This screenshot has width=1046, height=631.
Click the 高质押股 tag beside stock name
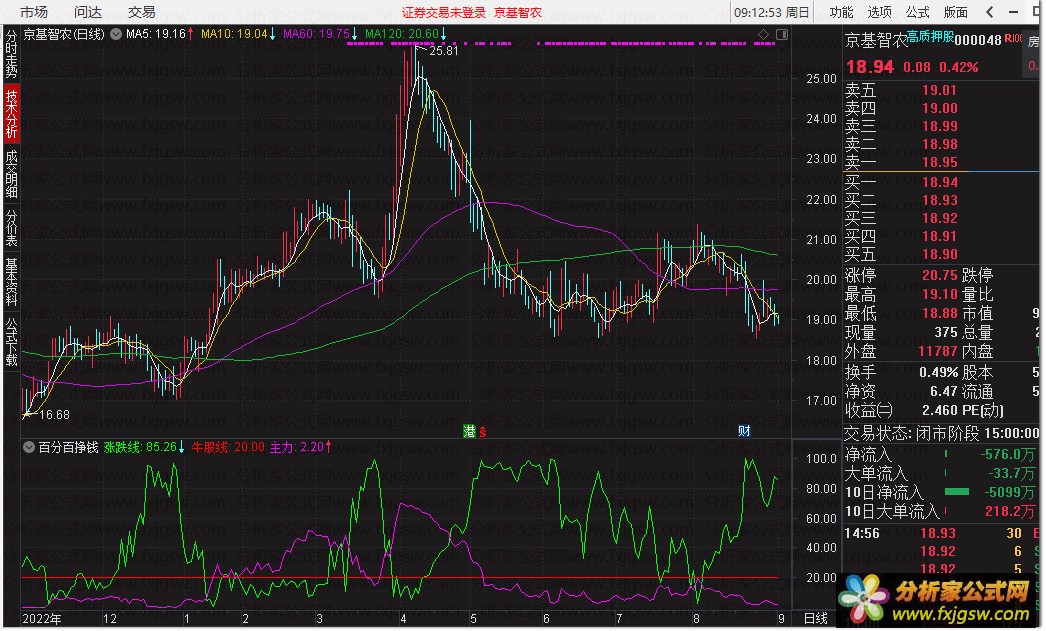(x=930, y=37)
